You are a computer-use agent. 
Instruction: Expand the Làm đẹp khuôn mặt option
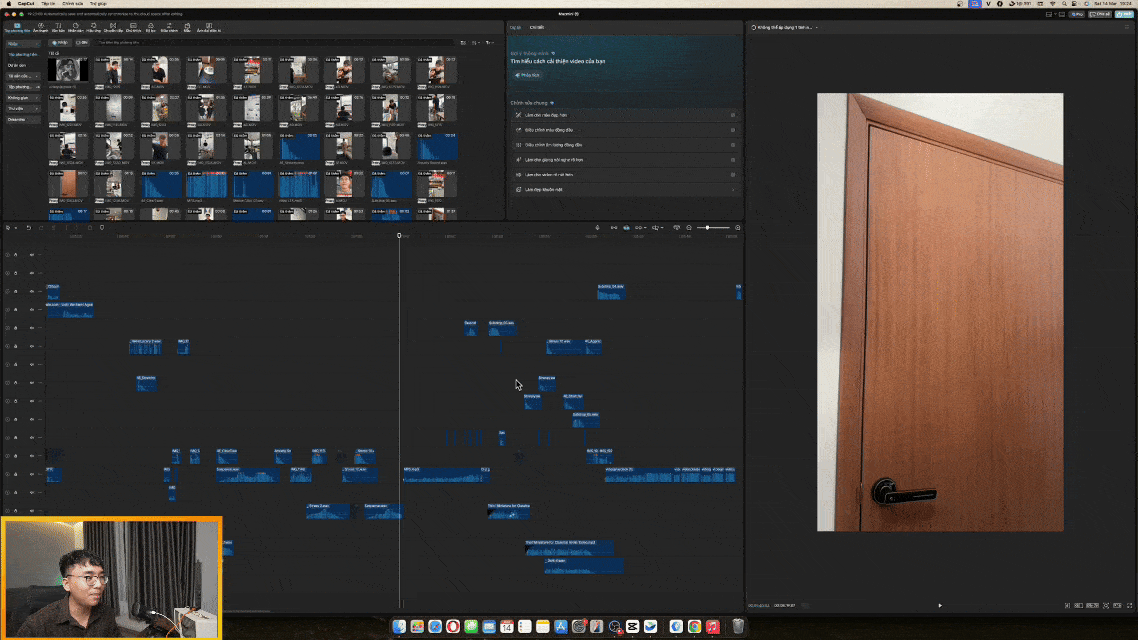point(732,189)
